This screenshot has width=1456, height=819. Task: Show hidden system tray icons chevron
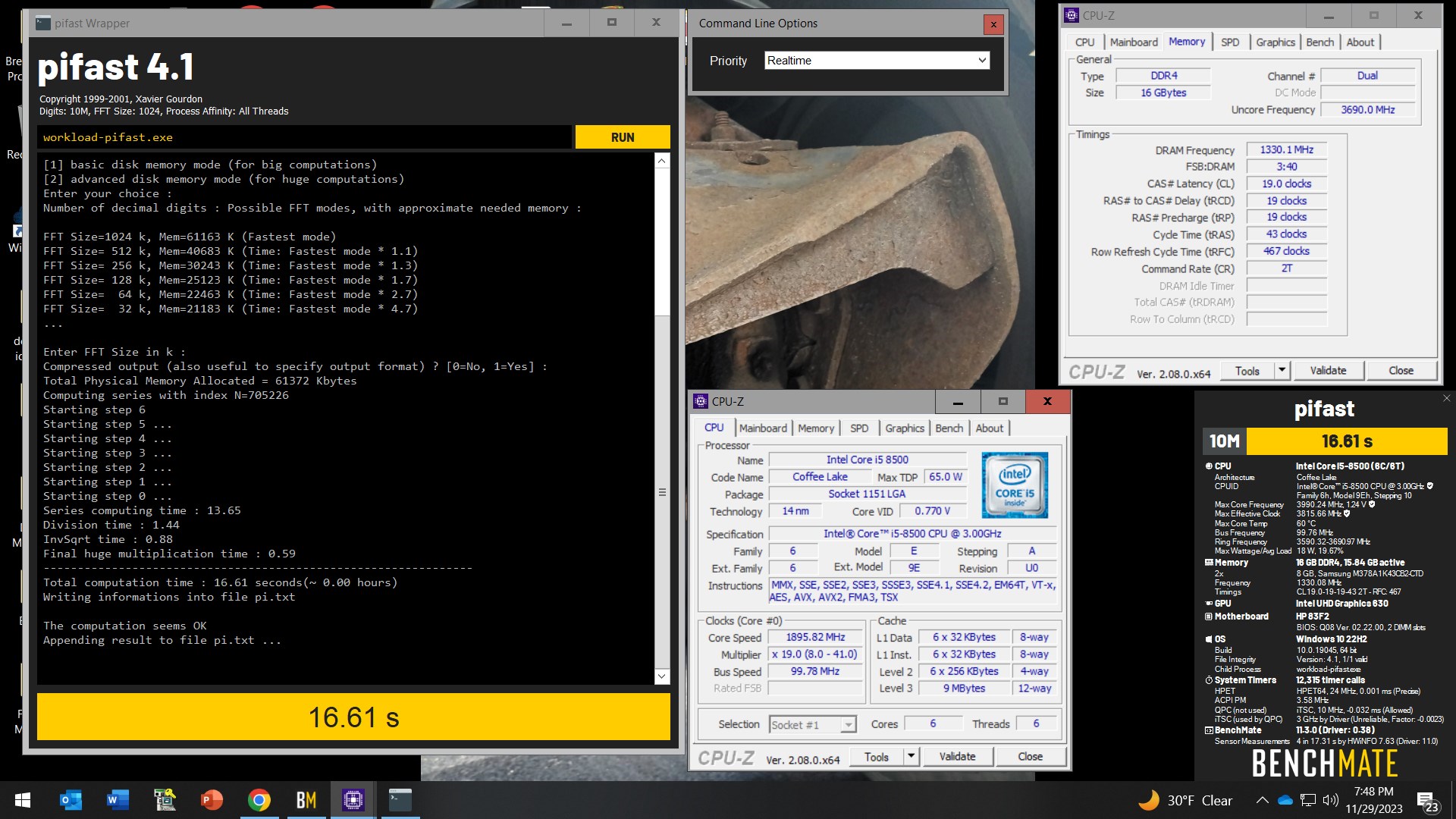1262,800
